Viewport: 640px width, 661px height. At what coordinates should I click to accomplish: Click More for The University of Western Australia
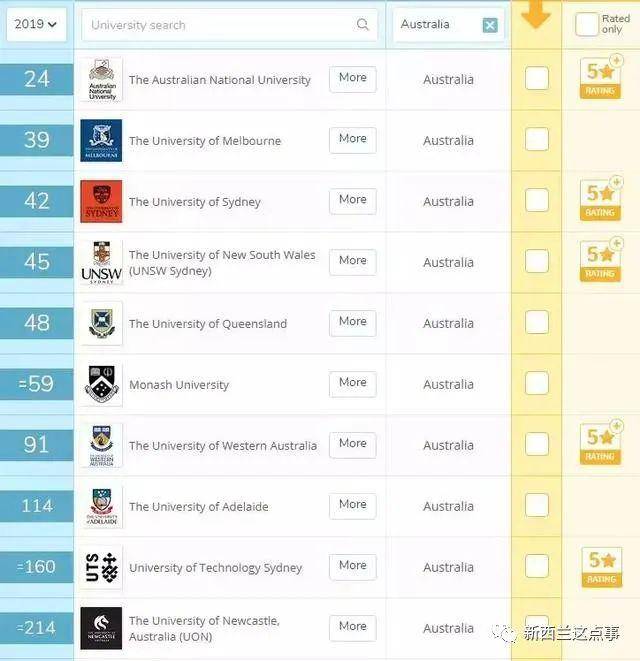point(353,445)
